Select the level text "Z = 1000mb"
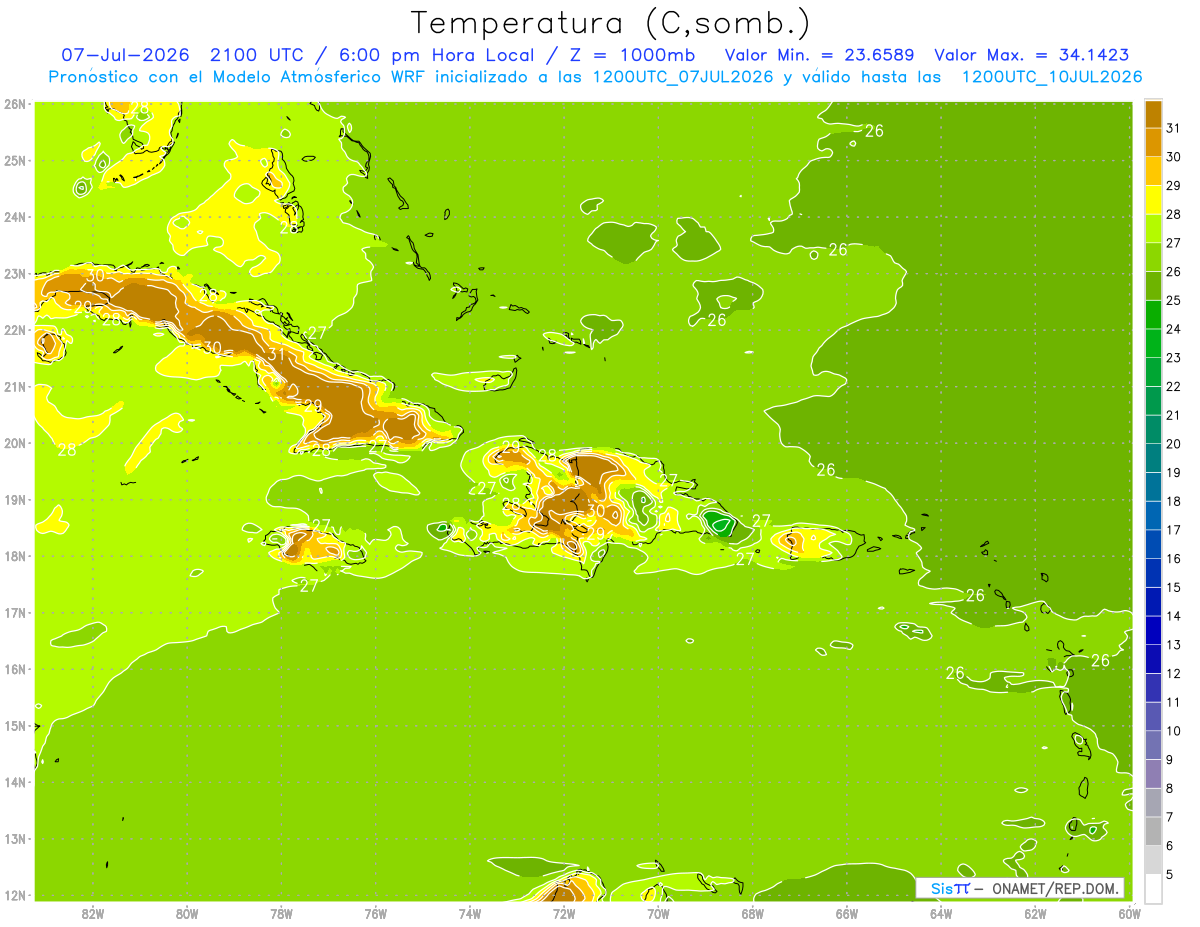 coord(634,55)
